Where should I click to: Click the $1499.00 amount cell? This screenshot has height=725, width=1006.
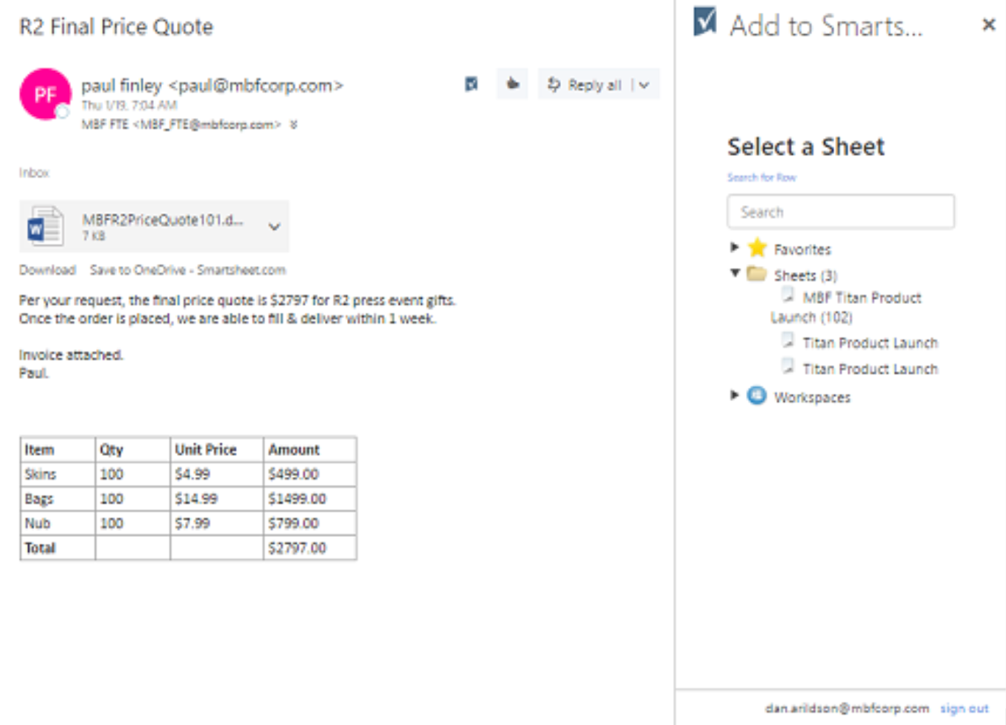(x=310, y=499)
